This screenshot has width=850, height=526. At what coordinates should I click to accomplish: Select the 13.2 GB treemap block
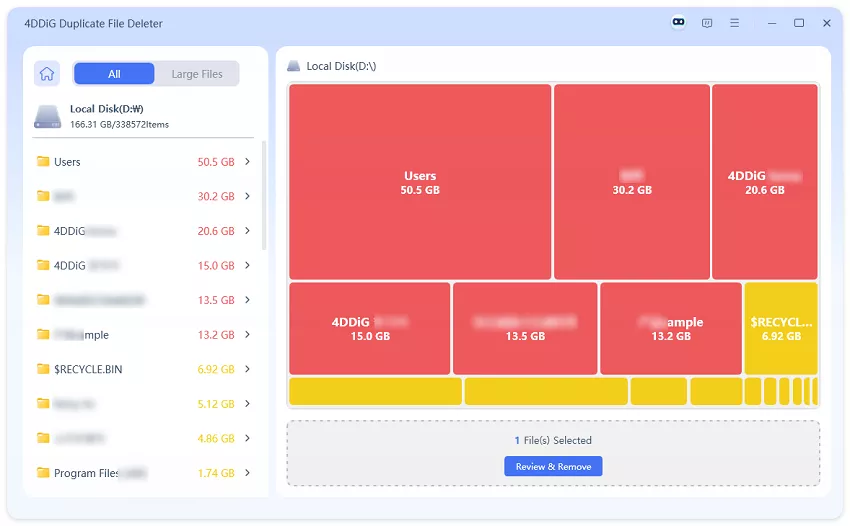(671, 328)
